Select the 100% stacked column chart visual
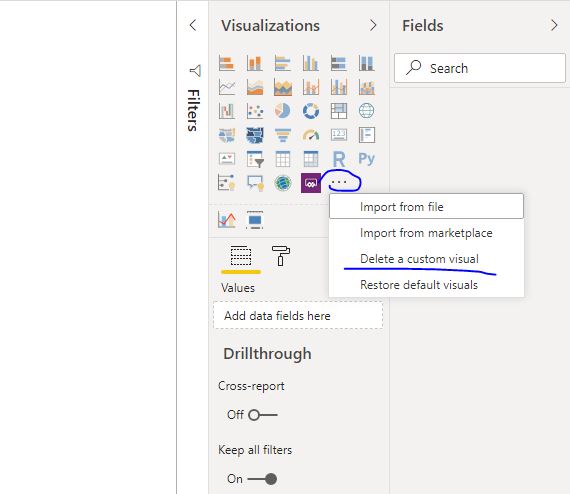The height and width of the screenshot is (494, 570). (x=366, y=63)
